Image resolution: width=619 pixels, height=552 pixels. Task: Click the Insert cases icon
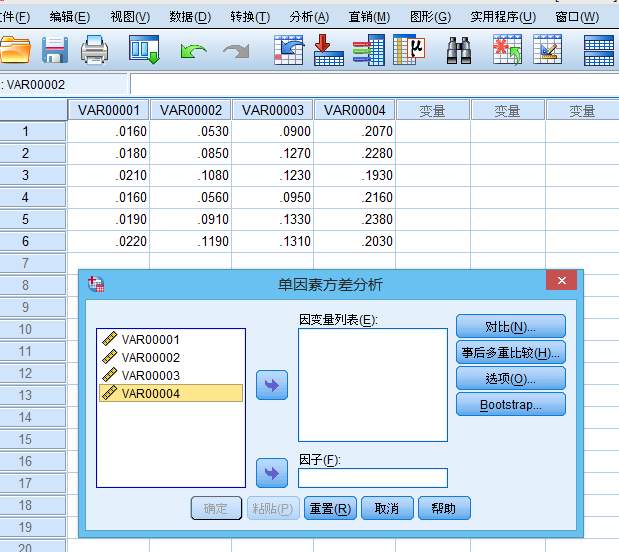point(507,50)
